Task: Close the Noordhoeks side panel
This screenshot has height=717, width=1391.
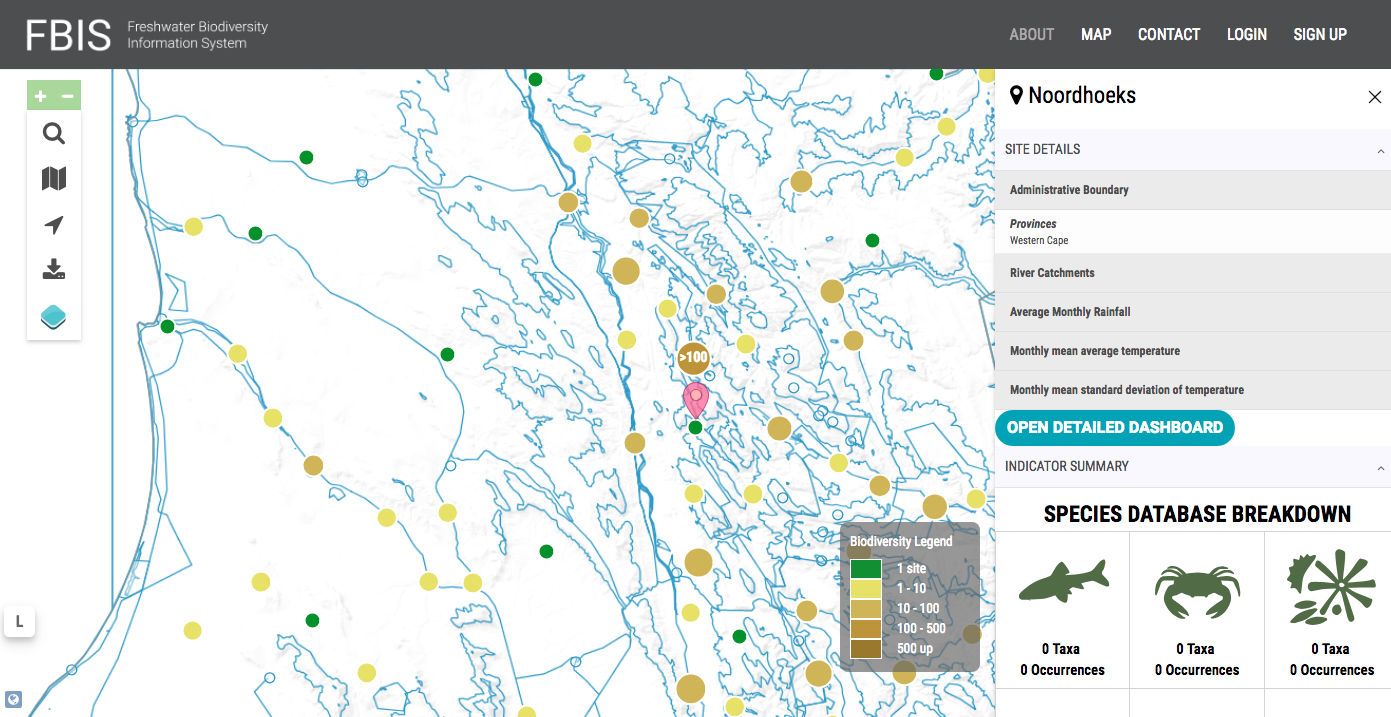Action: click(x=1374, y=97)
